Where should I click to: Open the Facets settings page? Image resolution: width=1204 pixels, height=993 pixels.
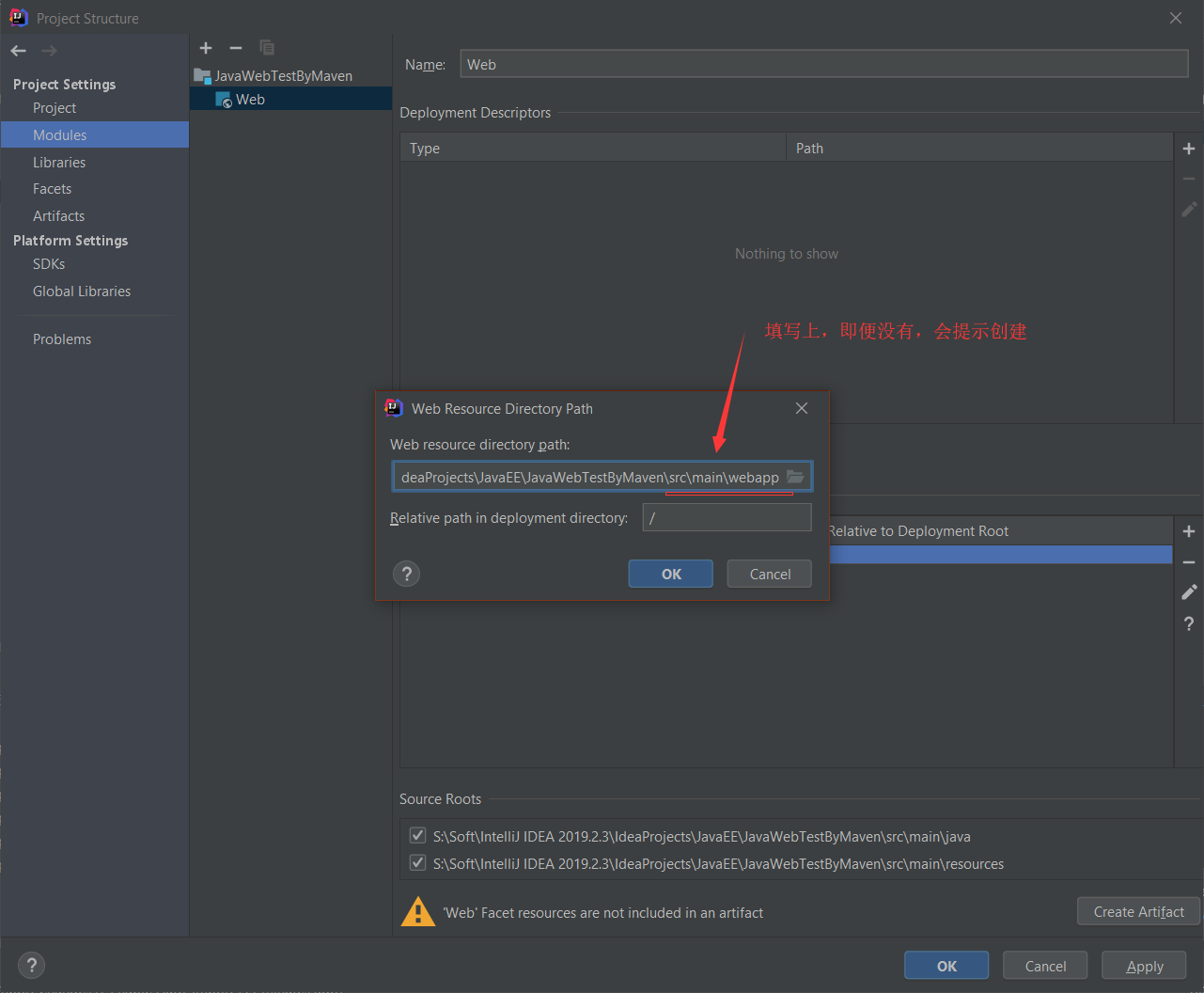tap(53, 189)
